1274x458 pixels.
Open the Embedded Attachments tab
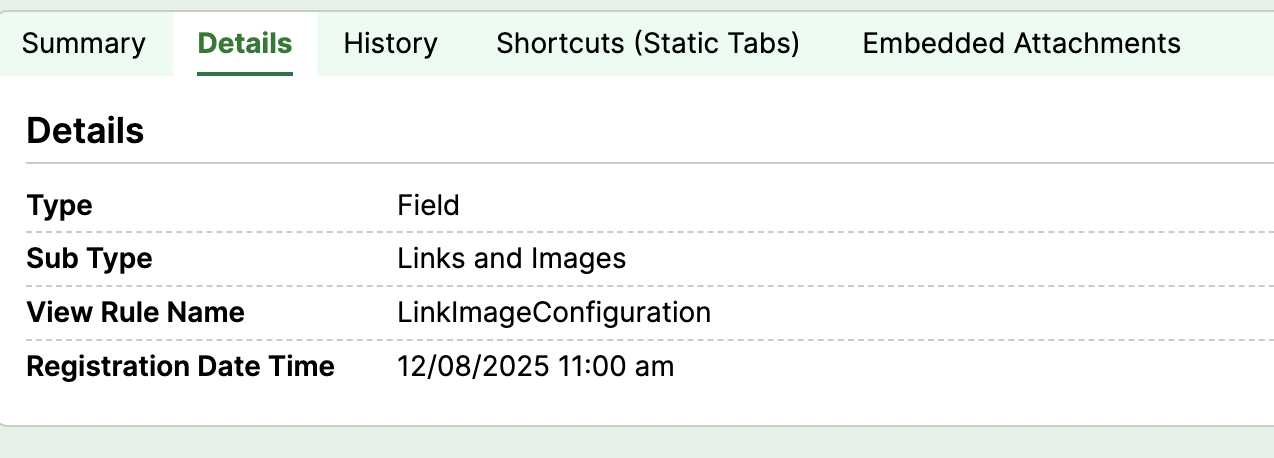click(x=1021, y=44)
